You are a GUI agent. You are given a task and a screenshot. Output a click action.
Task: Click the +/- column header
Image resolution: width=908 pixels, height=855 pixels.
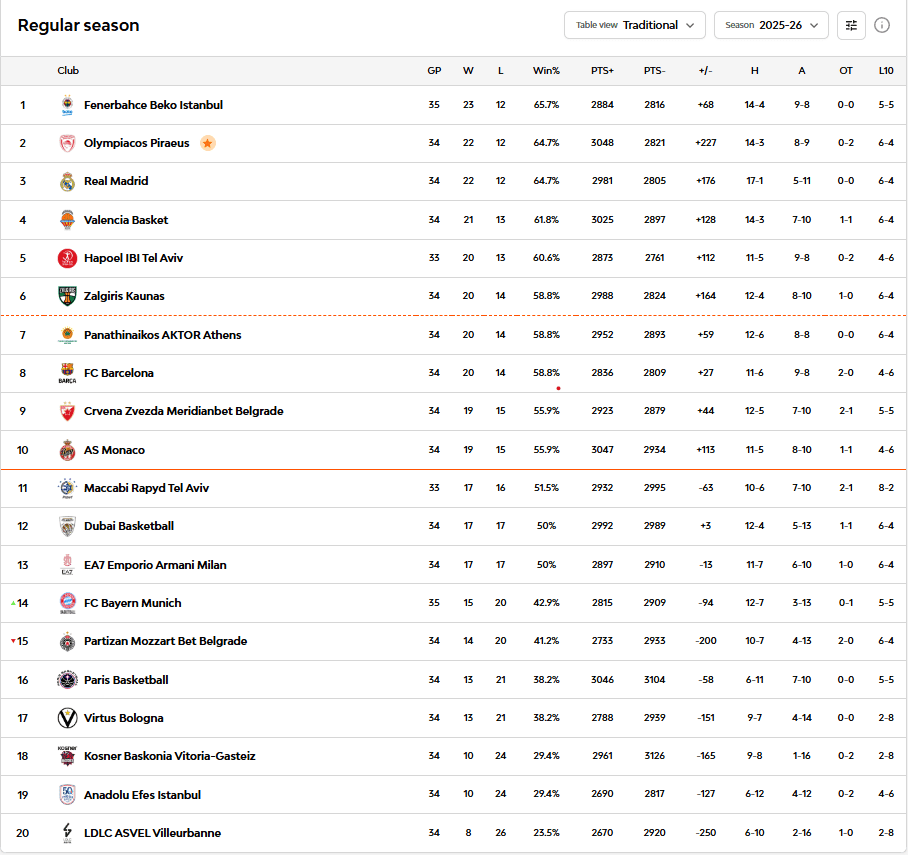tap(705, 71)
